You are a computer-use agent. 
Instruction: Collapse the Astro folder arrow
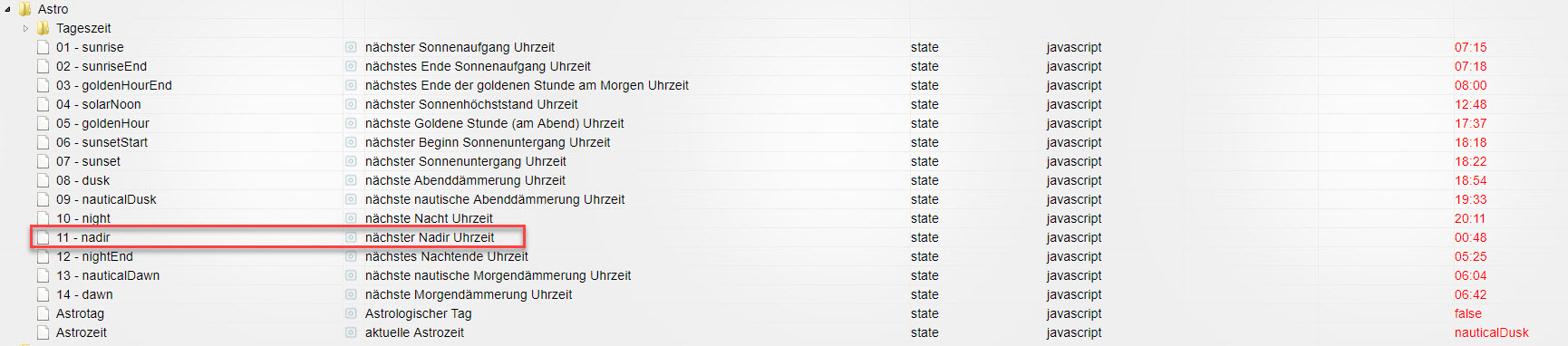(x=8, y=9)
